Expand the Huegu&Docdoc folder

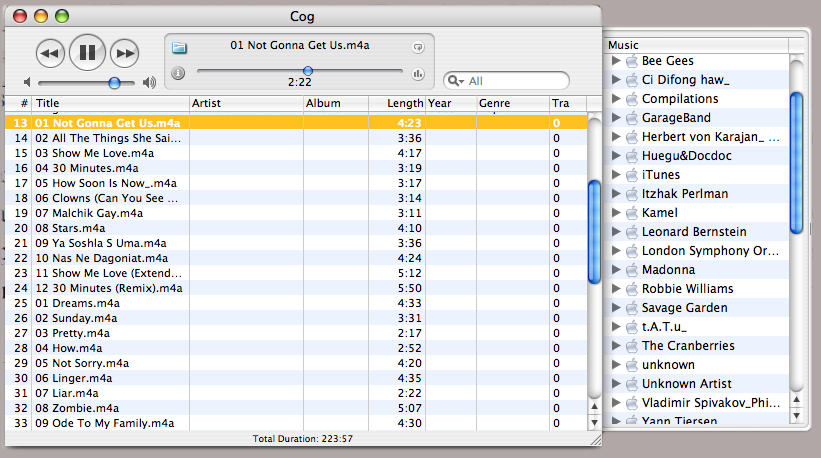click(x=616, y=155)
